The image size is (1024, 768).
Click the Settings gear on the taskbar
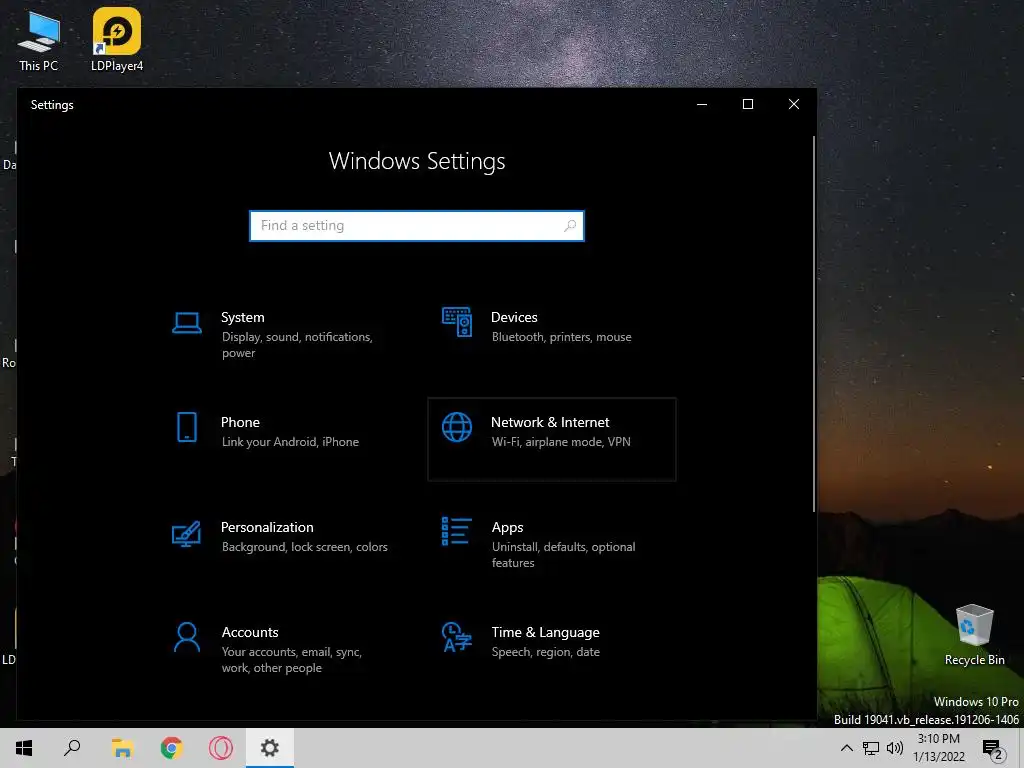point(270,748)
